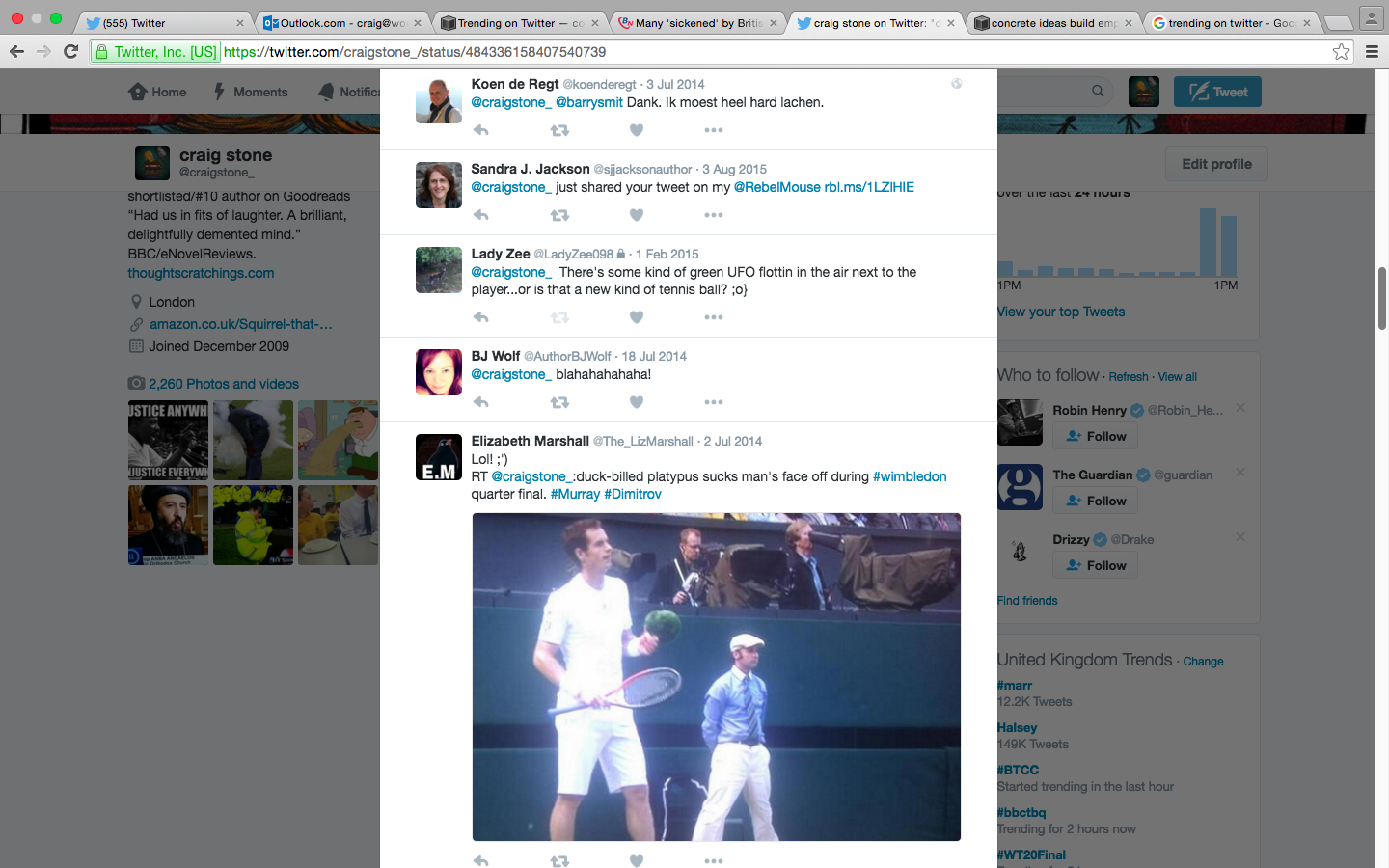Open more options on Koen de Regt's tweet
Viewport: 1389px width, 868px height.
click(x=714, y=130)
